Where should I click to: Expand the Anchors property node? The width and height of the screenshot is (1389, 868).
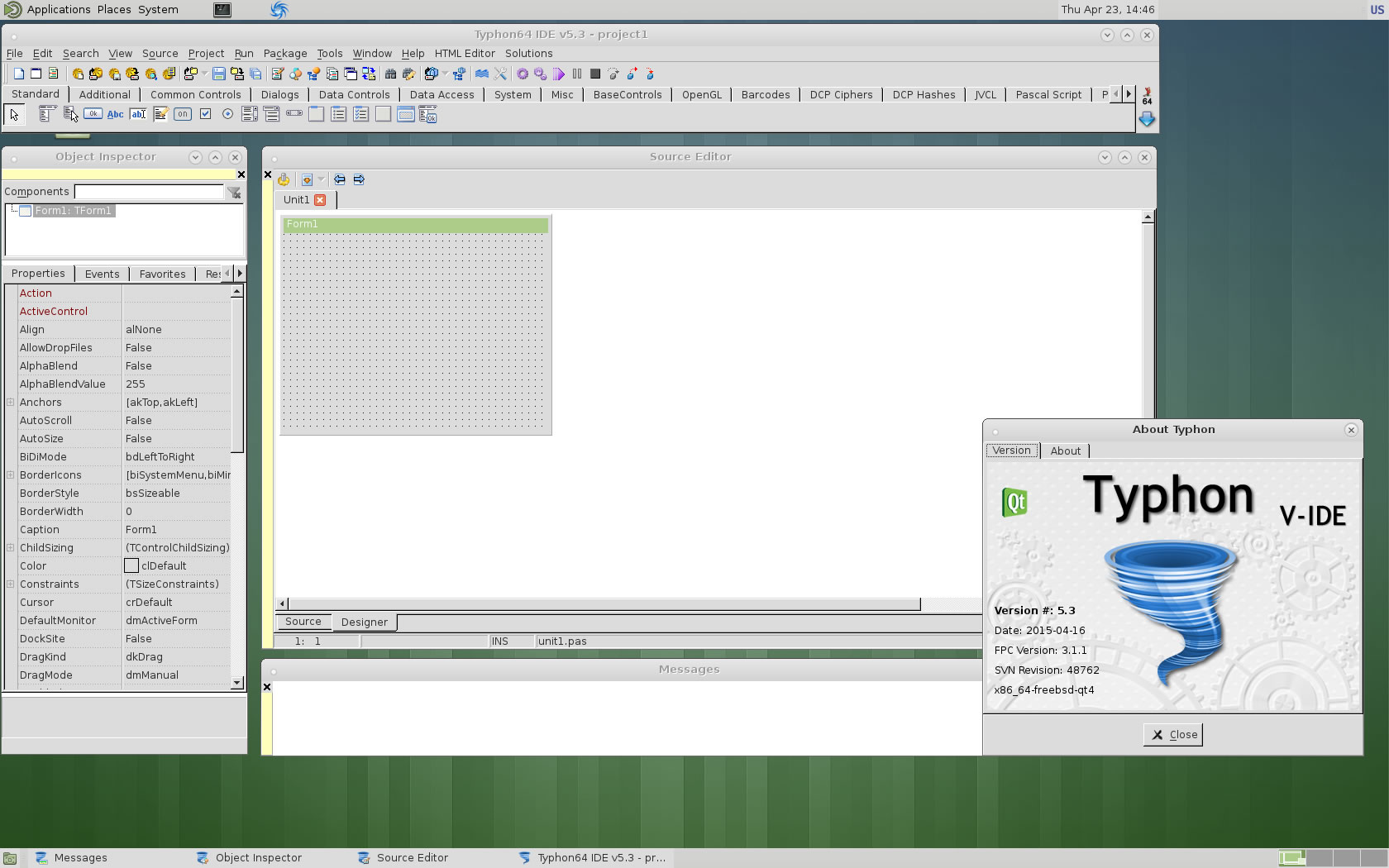(x=11, y=403)
